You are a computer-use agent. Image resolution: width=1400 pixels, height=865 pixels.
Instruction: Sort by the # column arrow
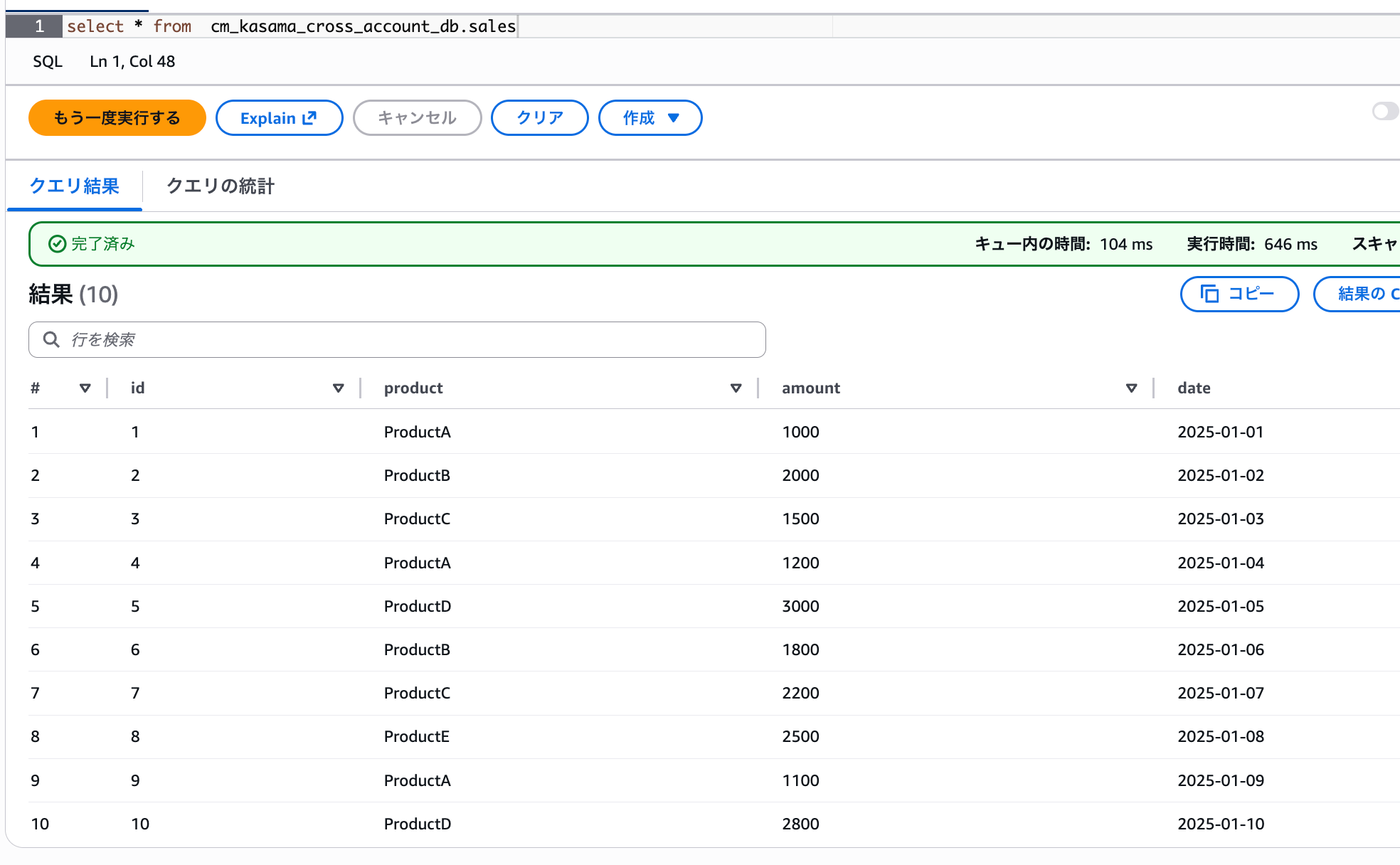point(85,388)
